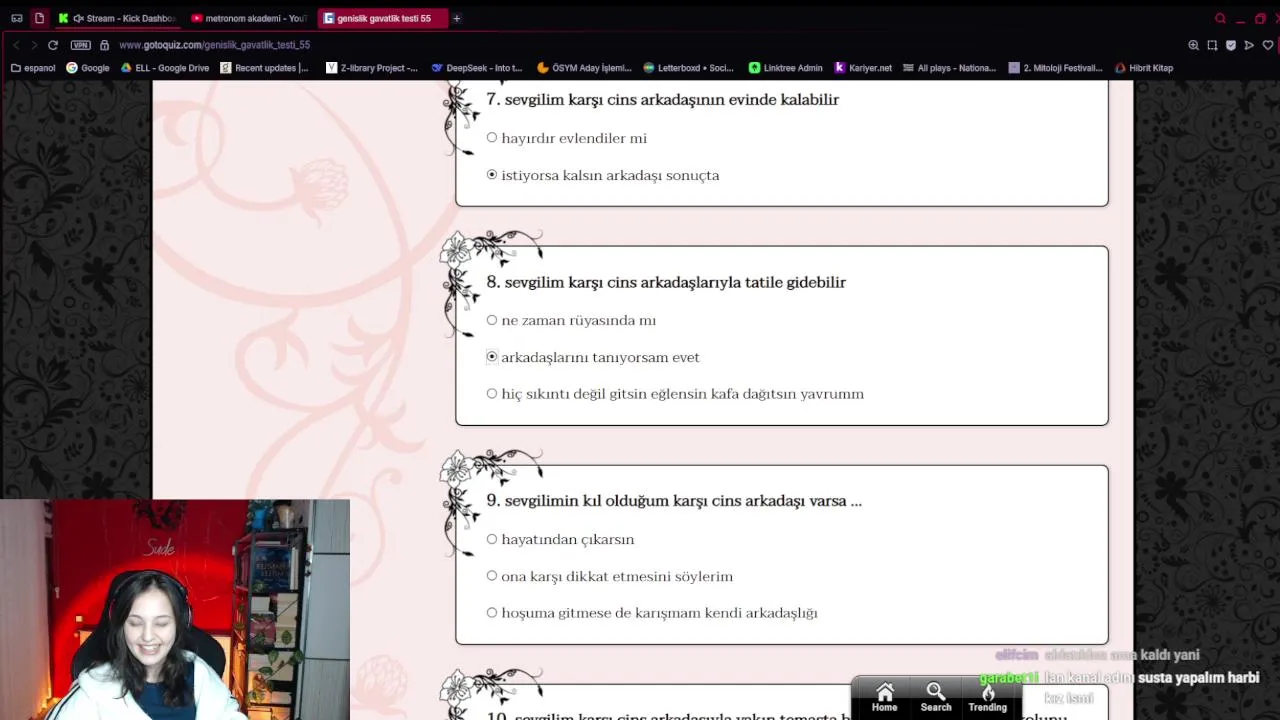Open a new tab with plus button
This screenshot has width=1280, height=720.
pos(457,18)
